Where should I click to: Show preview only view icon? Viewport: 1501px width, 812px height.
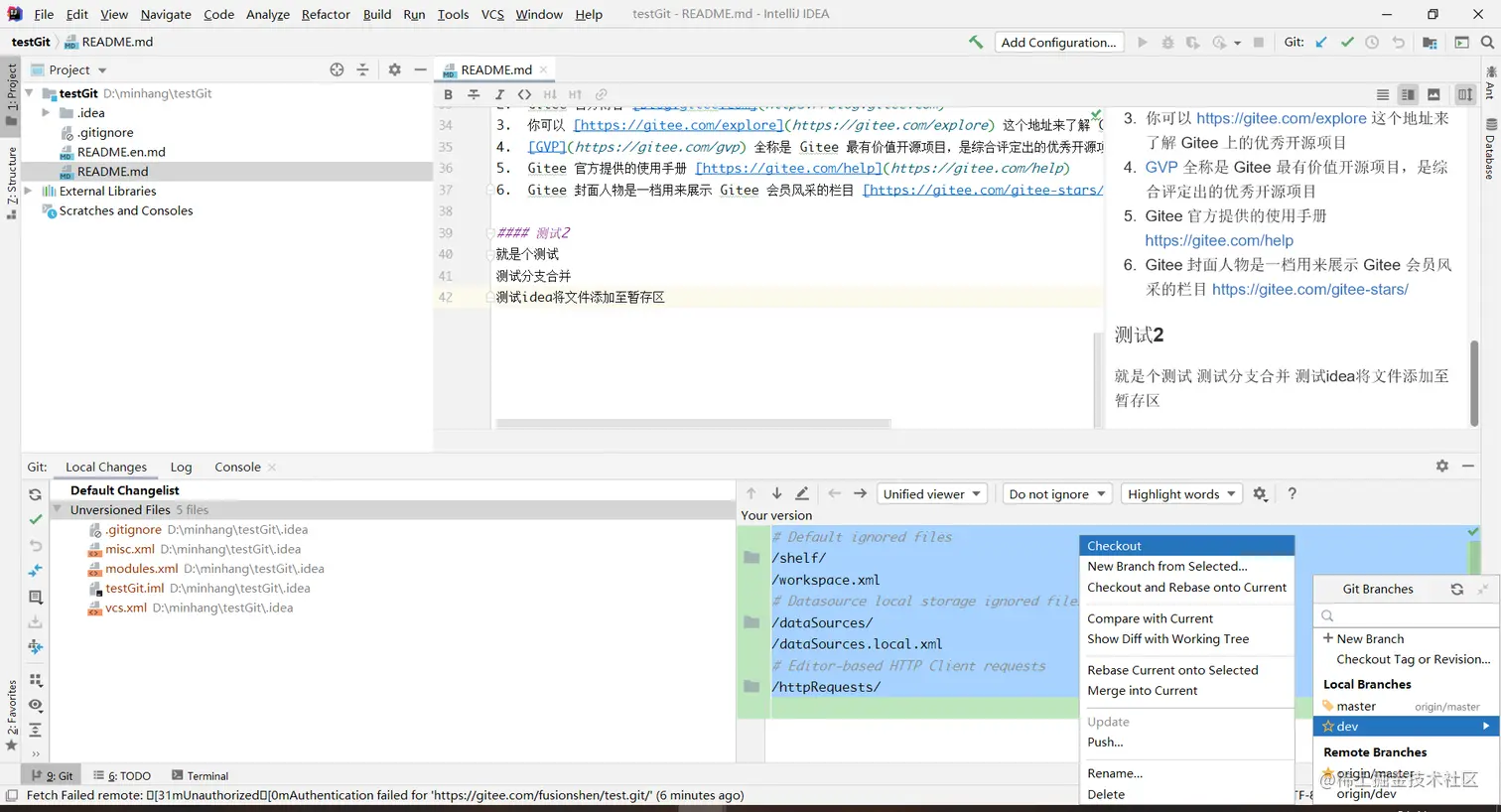click(1433, 94)
